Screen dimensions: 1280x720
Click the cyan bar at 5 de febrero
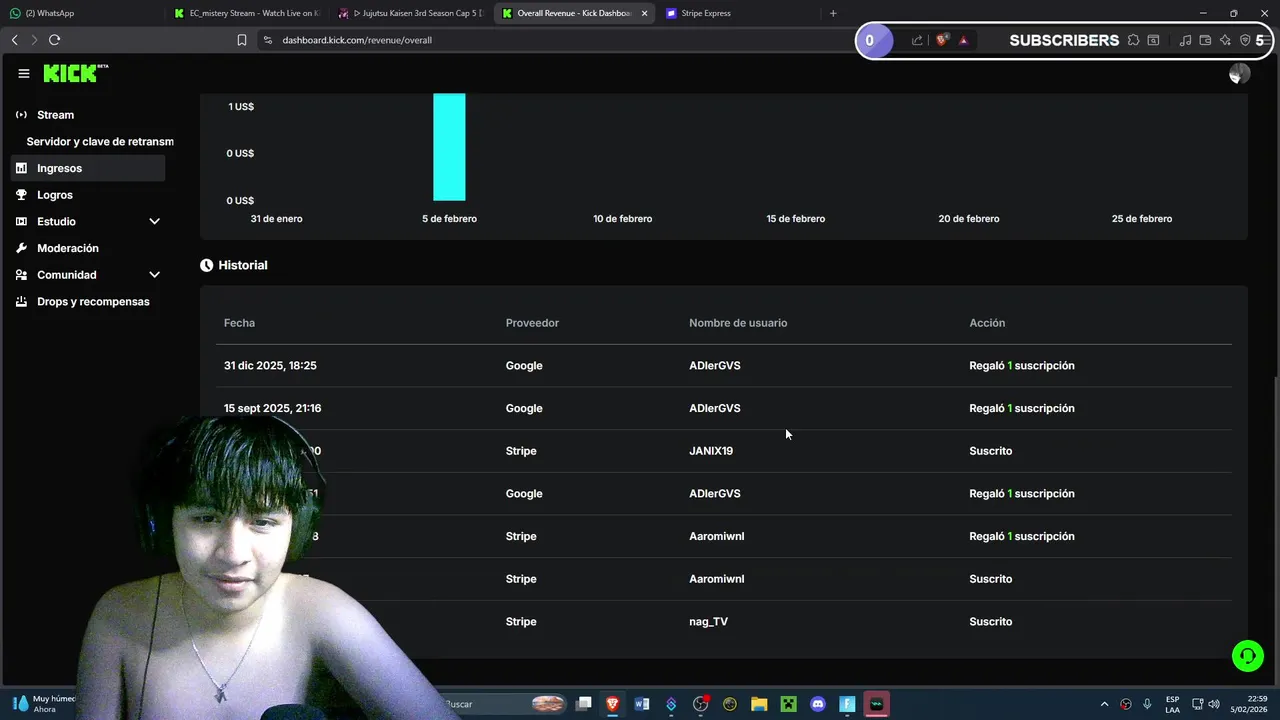[449, 147]
